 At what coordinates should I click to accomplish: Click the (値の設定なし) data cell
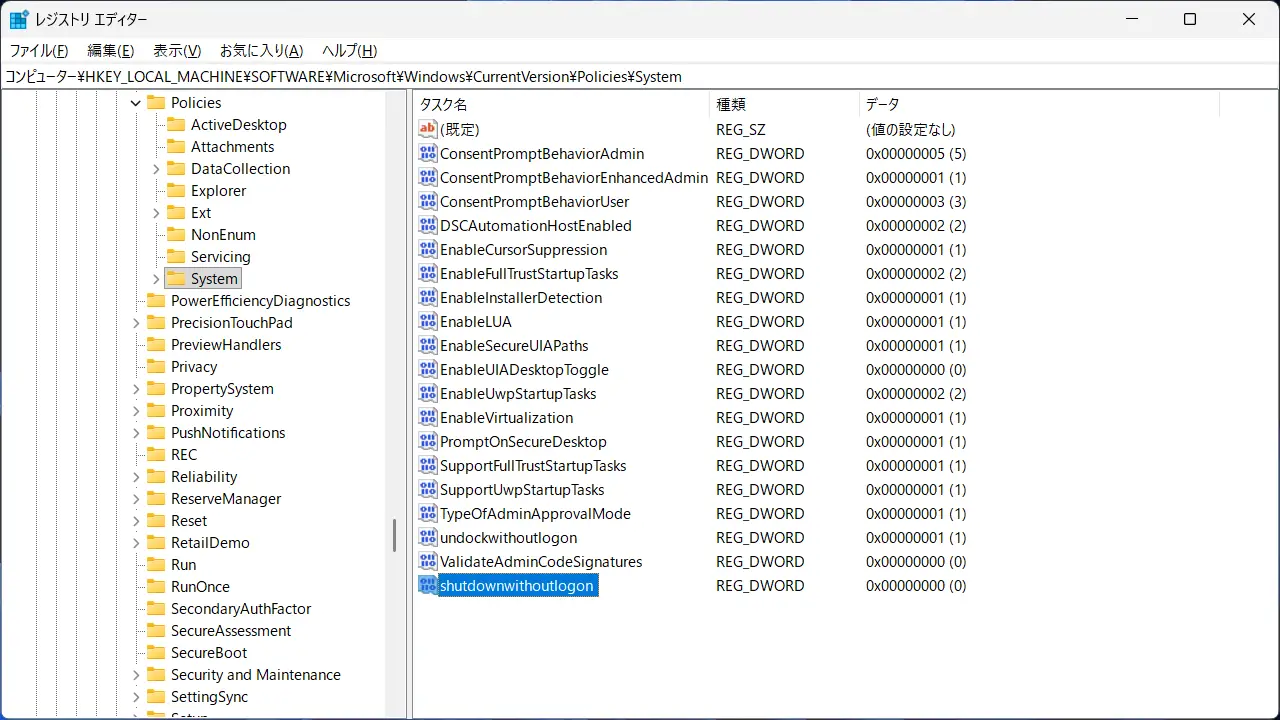911,129
